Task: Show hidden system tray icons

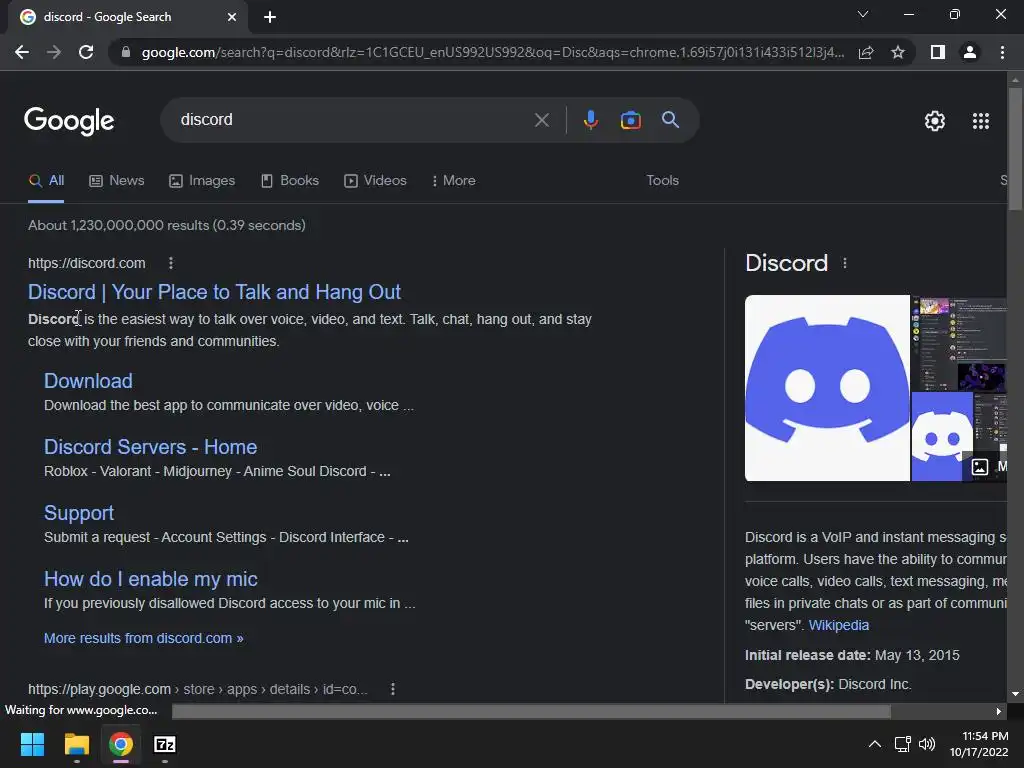Action: pyautogui.click(x=874, y=744)
